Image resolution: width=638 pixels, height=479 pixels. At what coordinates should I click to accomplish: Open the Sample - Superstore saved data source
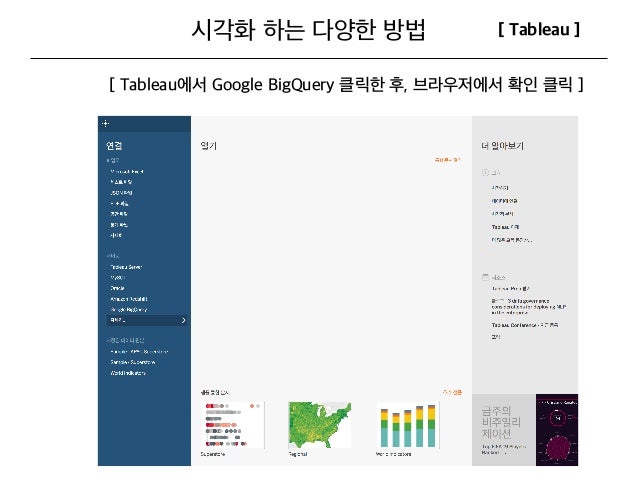click(x=133, y=362)
